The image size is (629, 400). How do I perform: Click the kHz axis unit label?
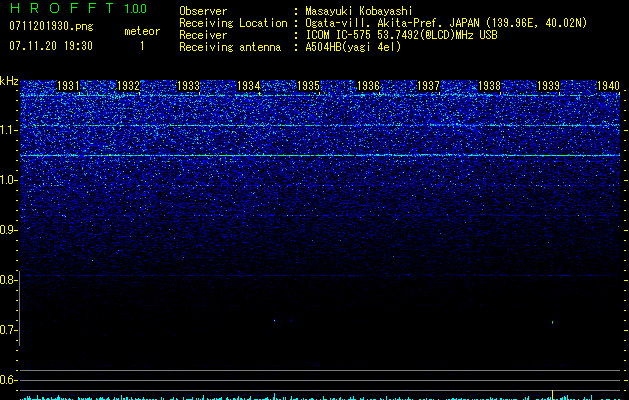(x=9, y=81)
